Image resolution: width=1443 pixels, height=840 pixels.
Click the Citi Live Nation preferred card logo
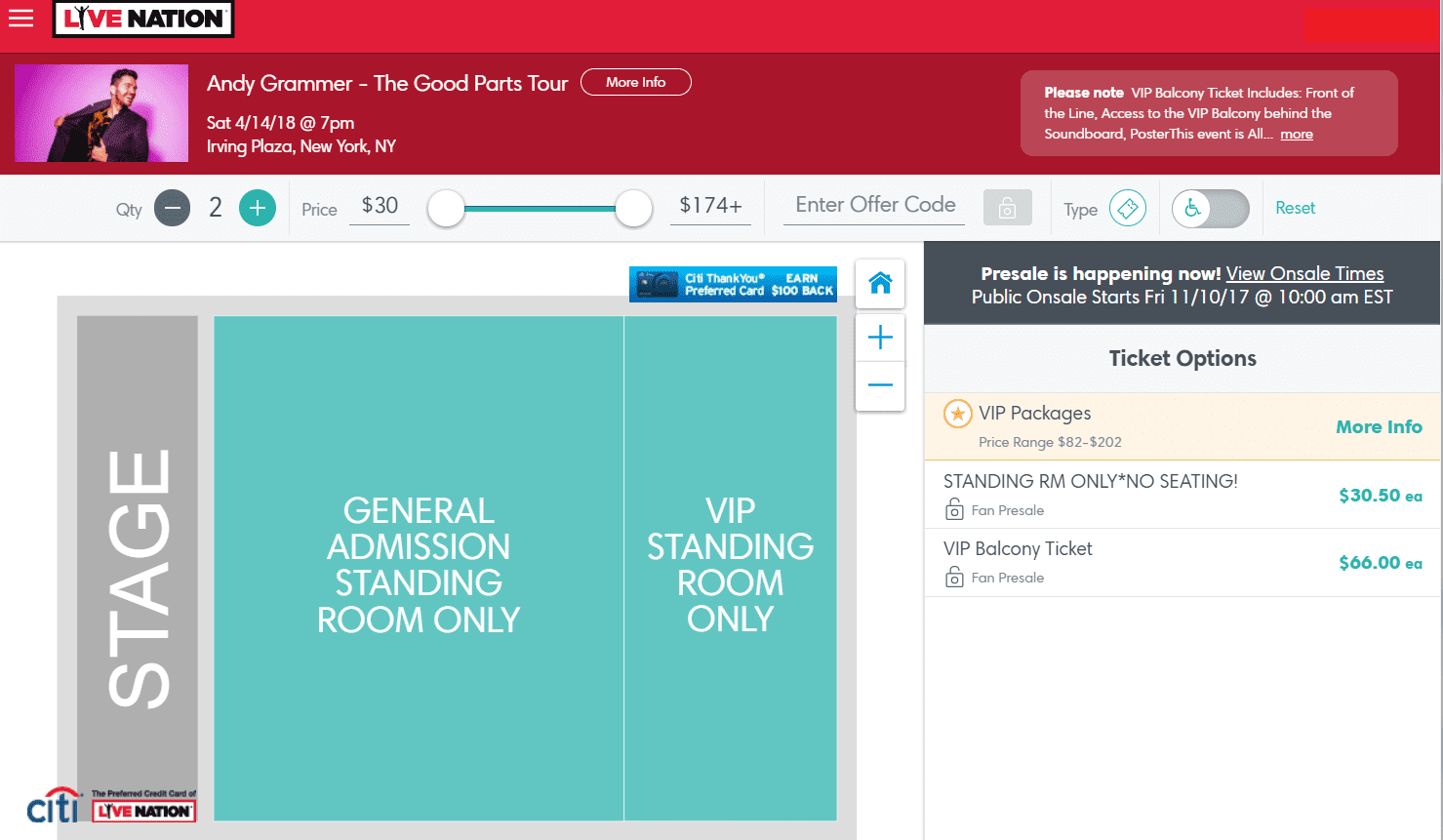coord(112,805)
